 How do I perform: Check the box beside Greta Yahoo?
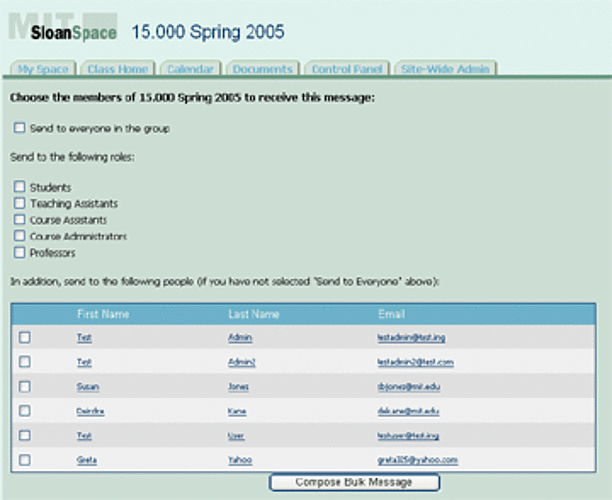click(25, 460)
